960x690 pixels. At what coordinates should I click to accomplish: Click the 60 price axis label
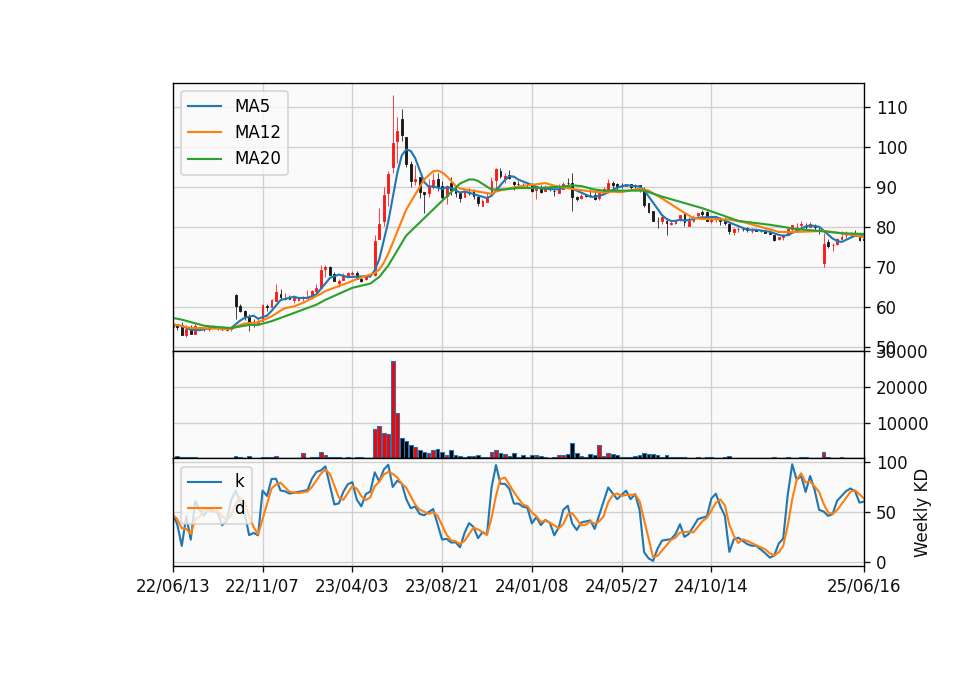pos(887,308)
